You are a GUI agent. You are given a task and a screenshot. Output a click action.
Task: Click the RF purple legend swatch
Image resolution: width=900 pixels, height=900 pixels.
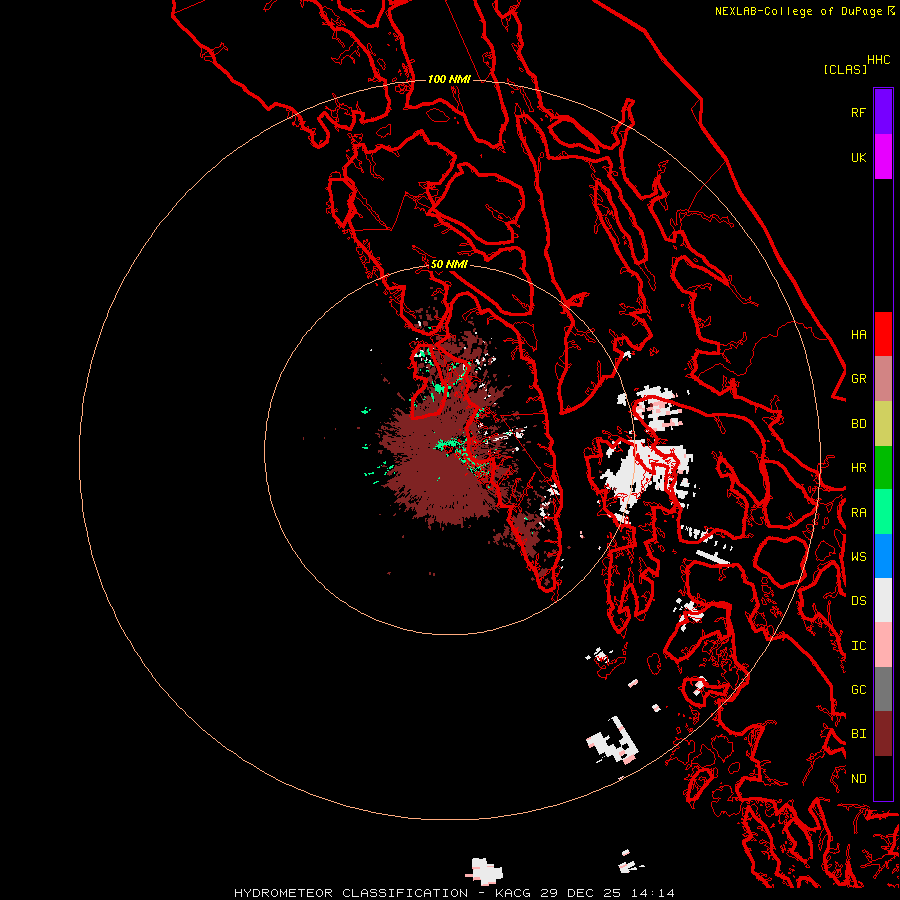(883, 112)
